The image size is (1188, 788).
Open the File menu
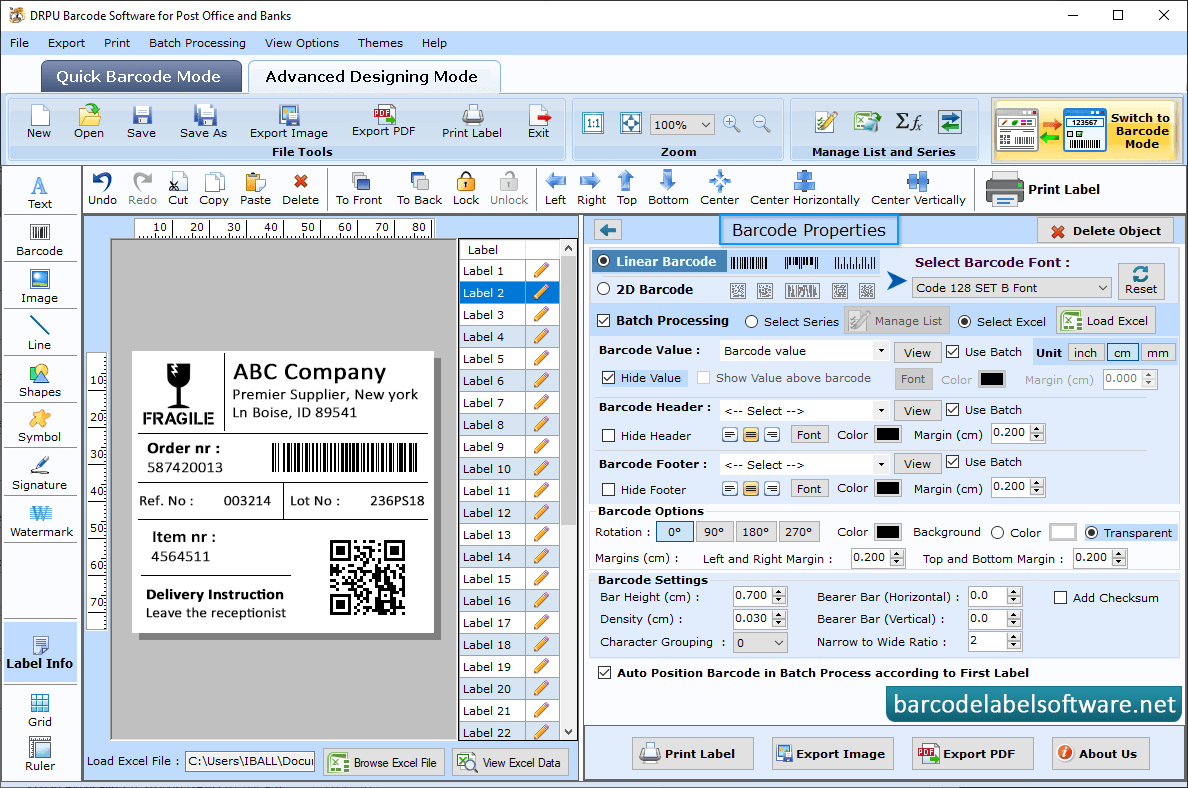tap(20, 43)
